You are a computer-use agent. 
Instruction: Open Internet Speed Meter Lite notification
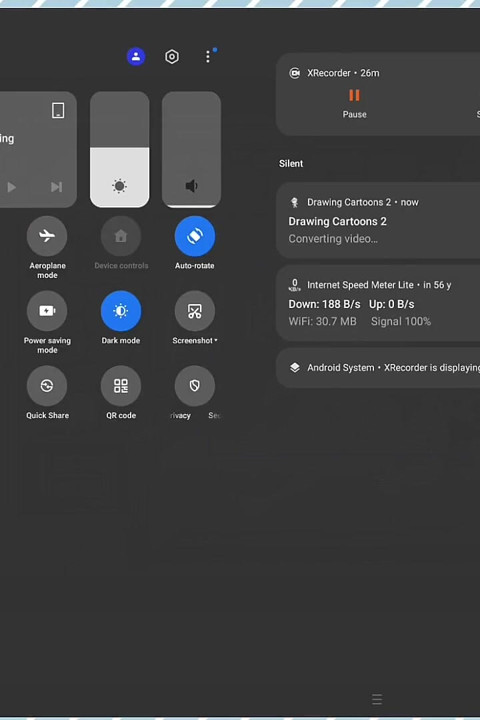378,303
